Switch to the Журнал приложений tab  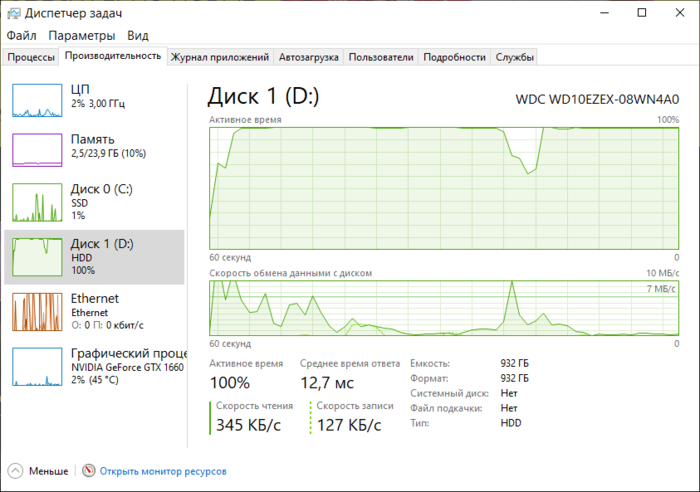(219, 57)
